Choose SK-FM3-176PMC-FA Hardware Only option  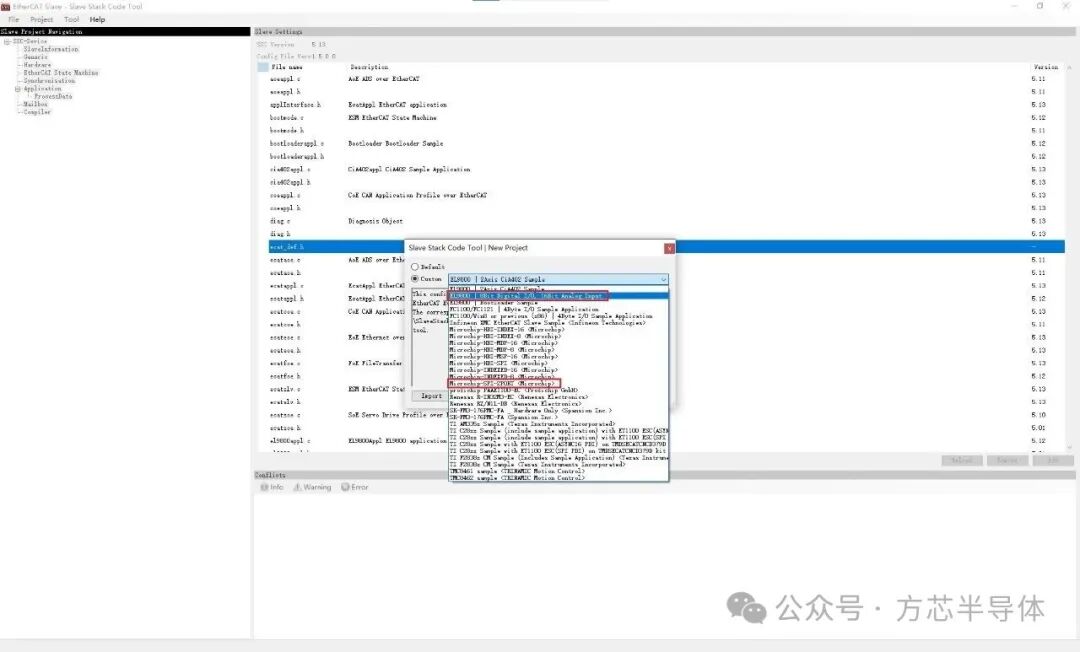point(558,410)
